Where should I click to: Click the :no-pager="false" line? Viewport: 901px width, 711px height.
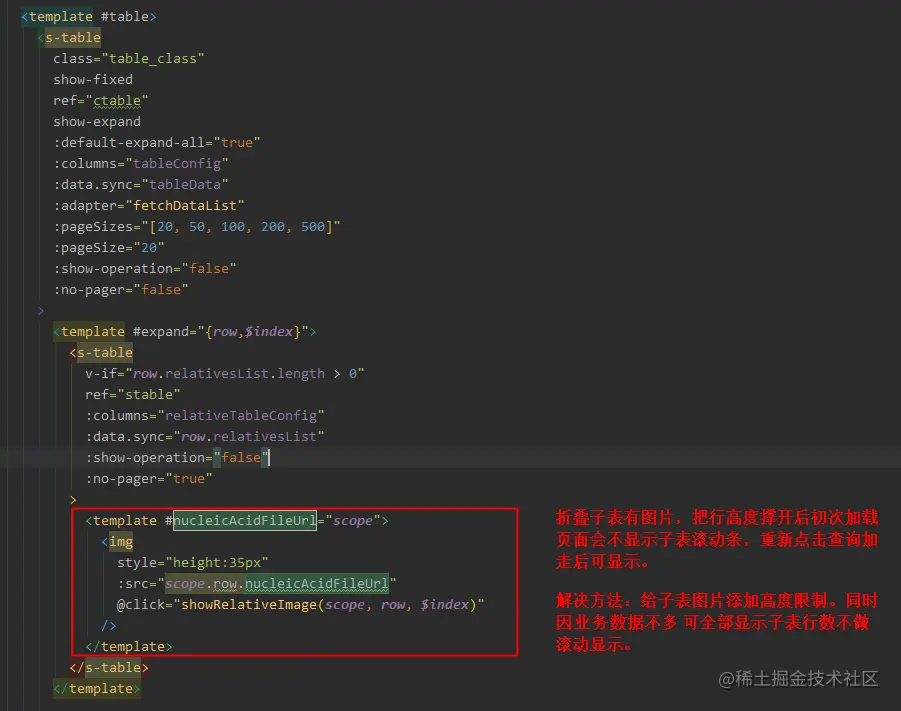(x=121, y=290)
